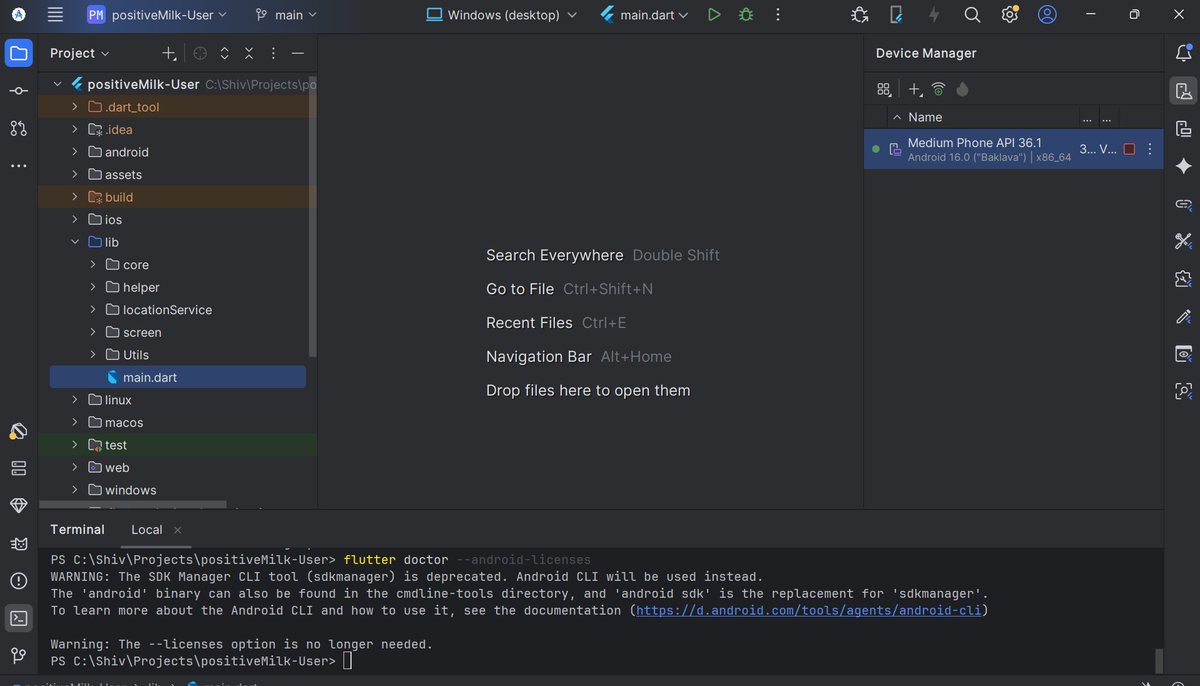1200x686 pixels.
Task: Expand the screen folder
Action: click(93, 332)
